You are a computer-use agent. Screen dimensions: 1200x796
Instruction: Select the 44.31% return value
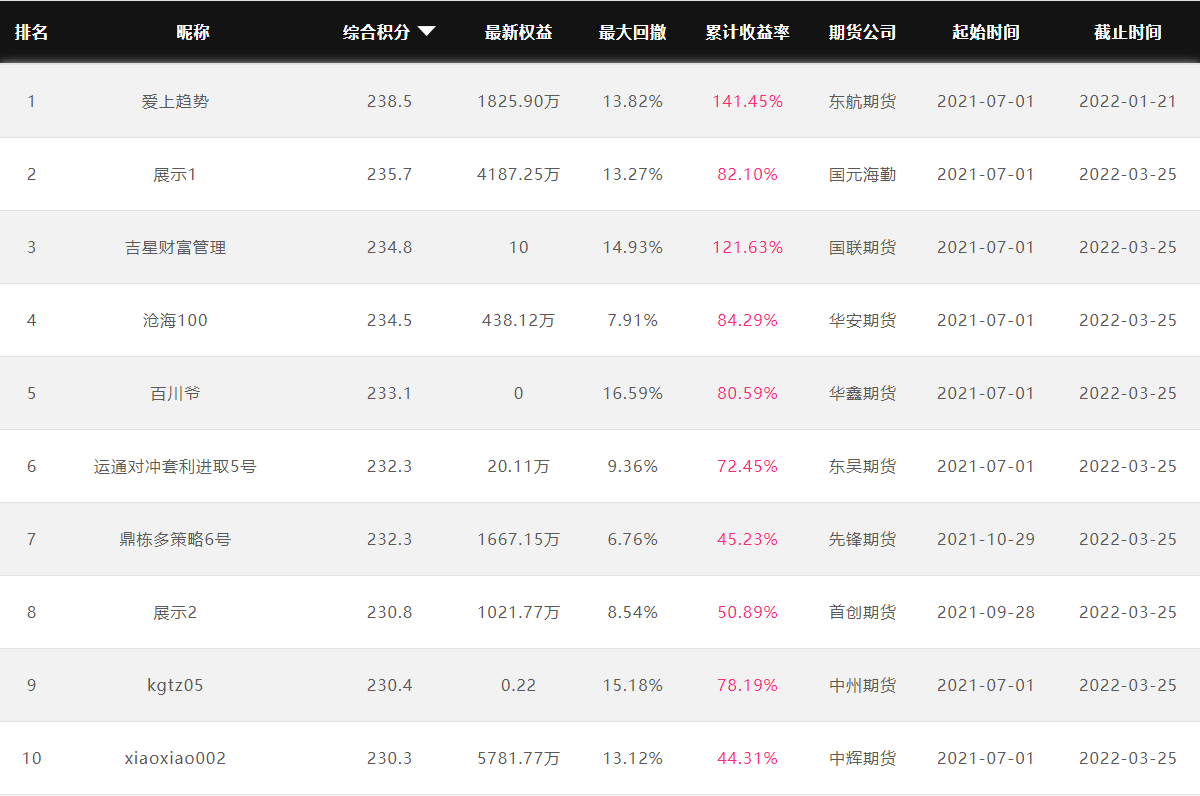(x=747, y=758)
